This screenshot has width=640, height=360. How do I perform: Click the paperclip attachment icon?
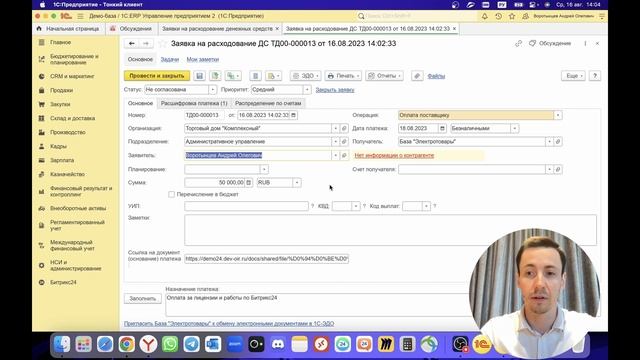coord(417,76)
